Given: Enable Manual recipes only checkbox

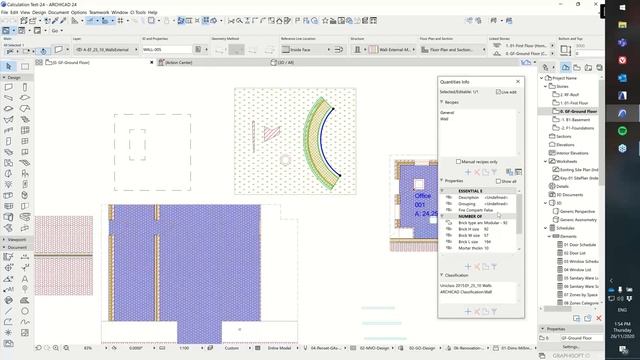Looking at the screenshot, I should [458, 162].
